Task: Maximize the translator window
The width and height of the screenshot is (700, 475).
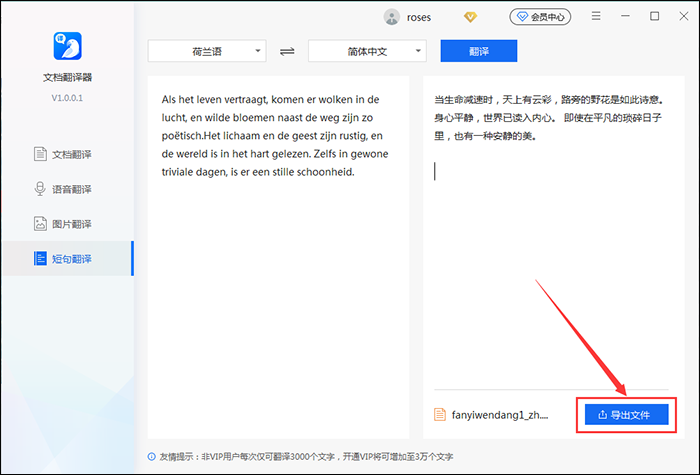Action: point(654,16)
